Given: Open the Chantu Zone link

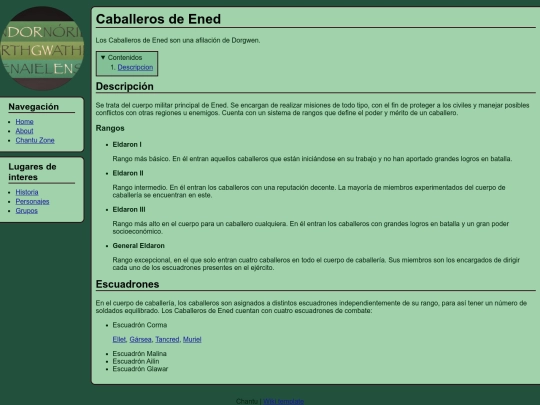Looking at the screenshot, I should (x=35, y=140).
